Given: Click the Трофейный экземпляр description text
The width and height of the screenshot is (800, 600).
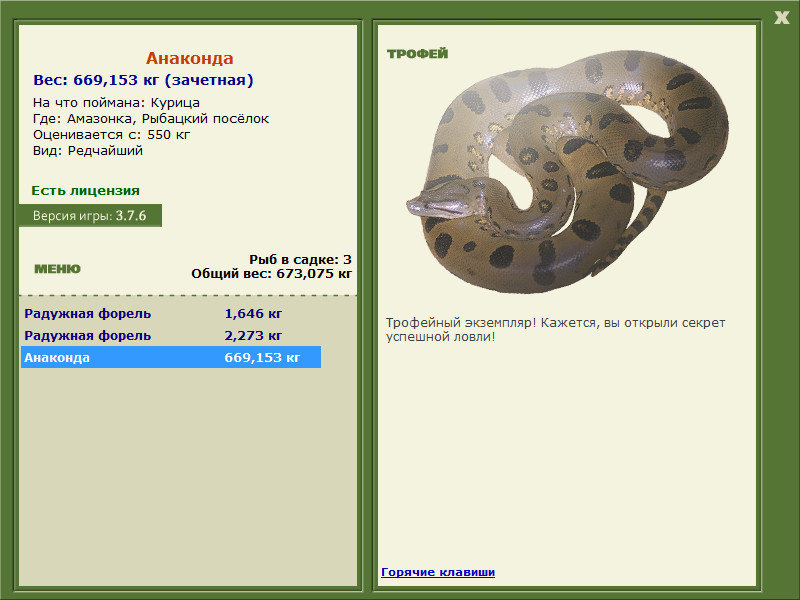Looking at the screenshot, I should click(x=555, y=330).
